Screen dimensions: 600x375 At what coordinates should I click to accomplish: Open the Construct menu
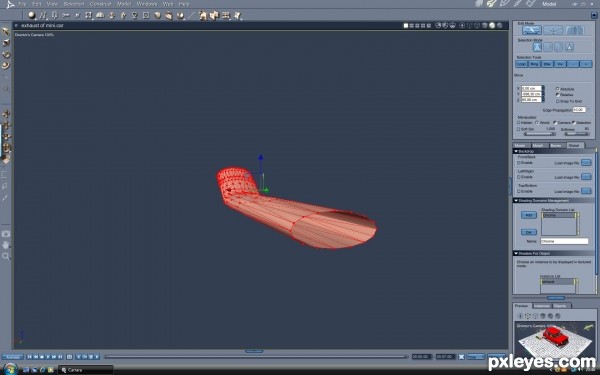100,4
